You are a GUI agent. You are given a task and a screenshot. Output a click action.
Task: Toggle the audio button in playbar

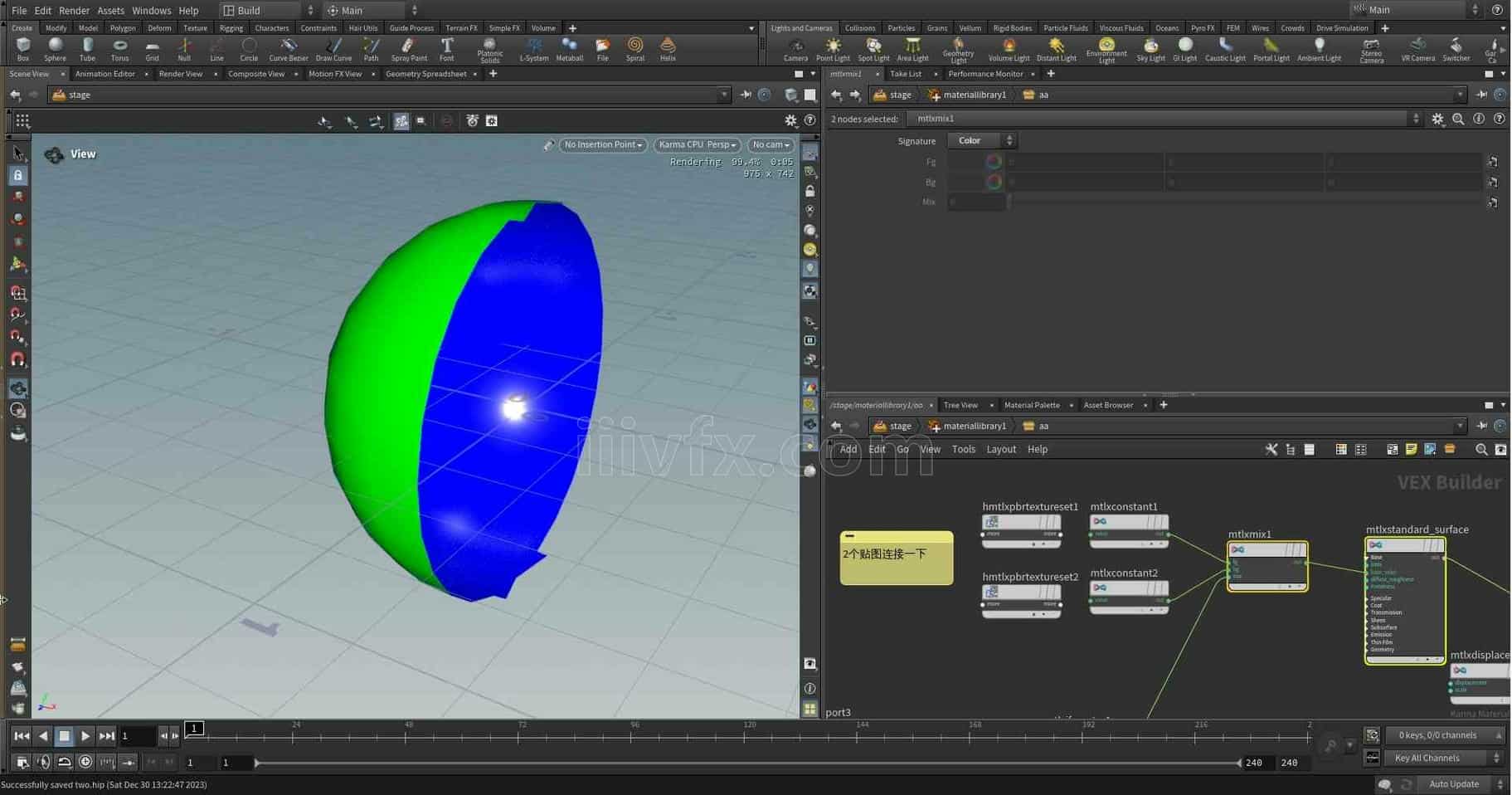click(43, 762)
